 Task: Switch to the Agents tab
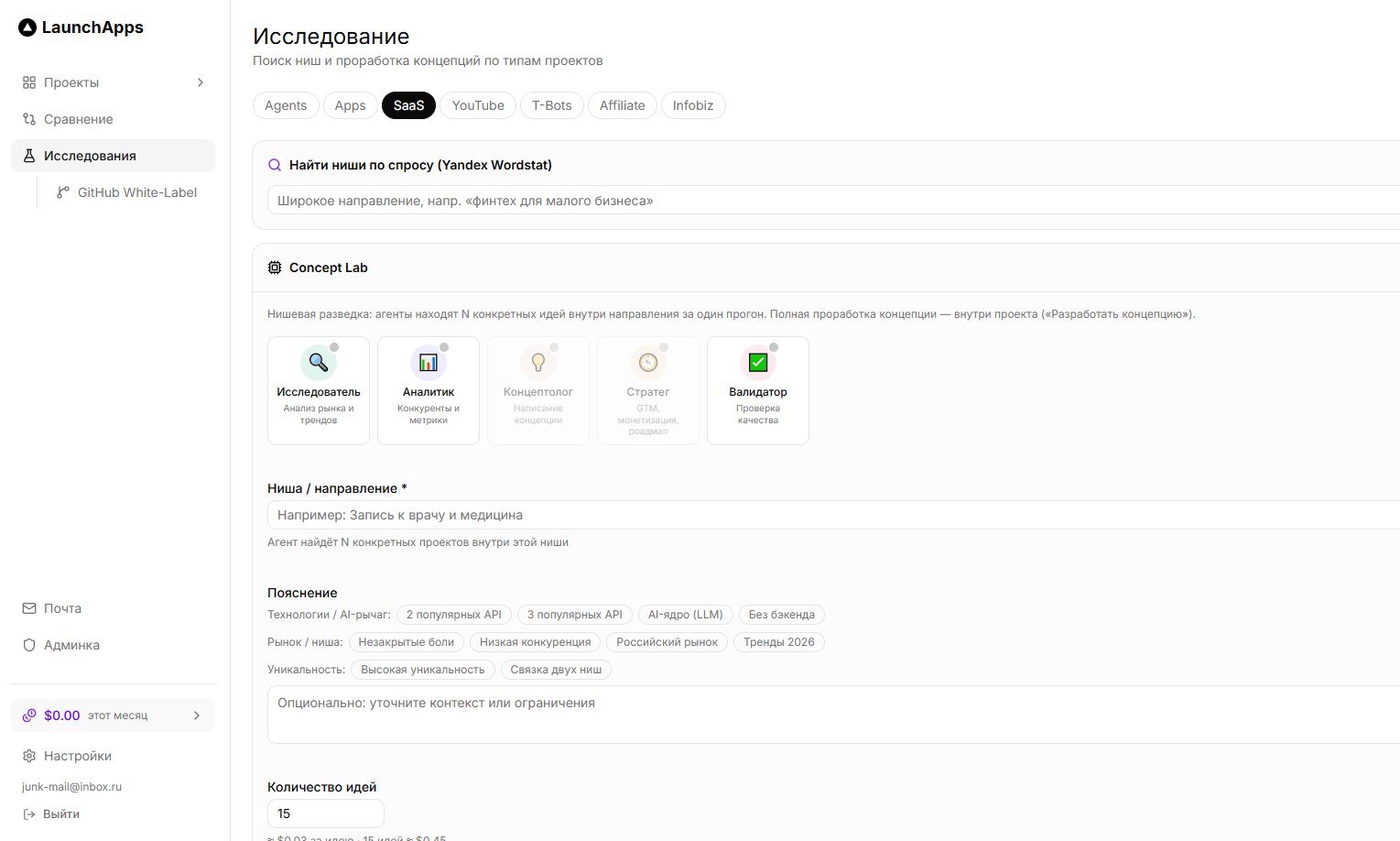[286, 105]
